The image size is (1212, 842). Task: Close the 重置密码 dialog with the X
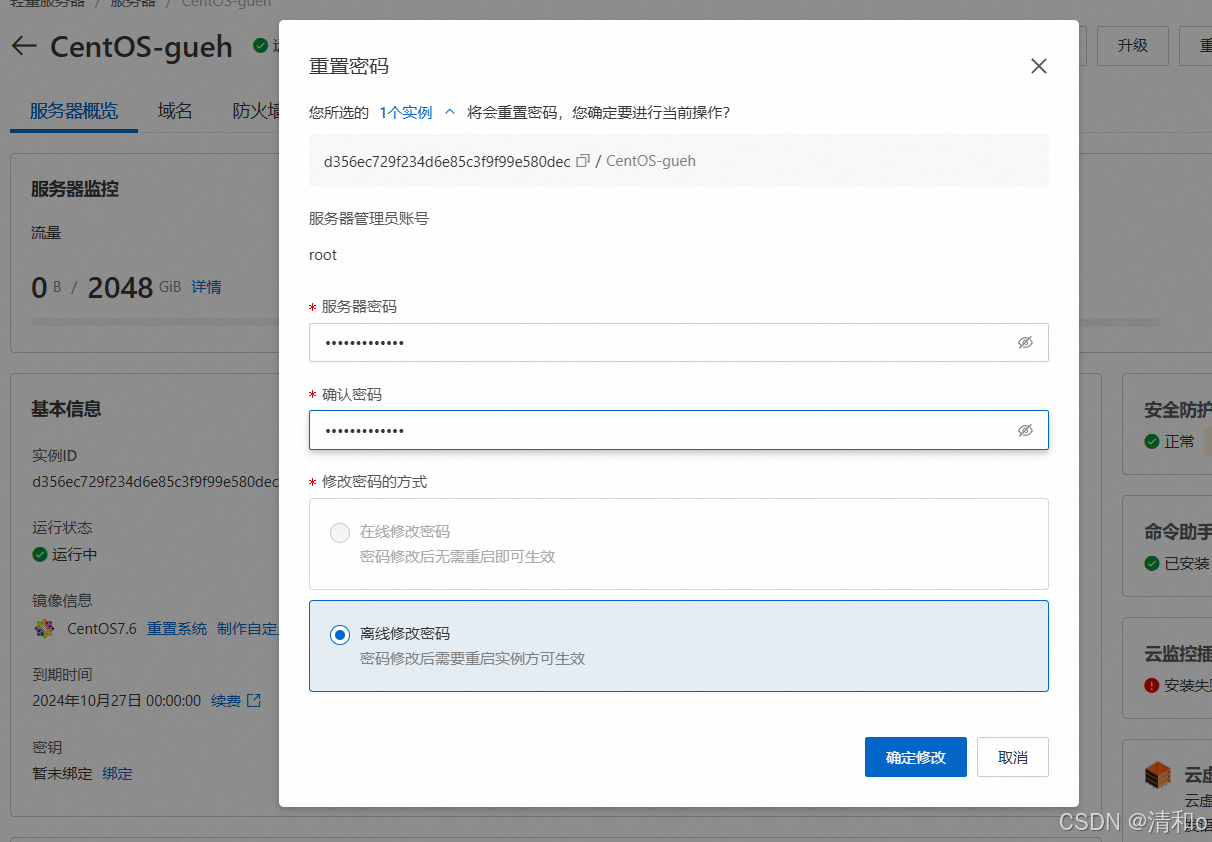[1039, 66]
